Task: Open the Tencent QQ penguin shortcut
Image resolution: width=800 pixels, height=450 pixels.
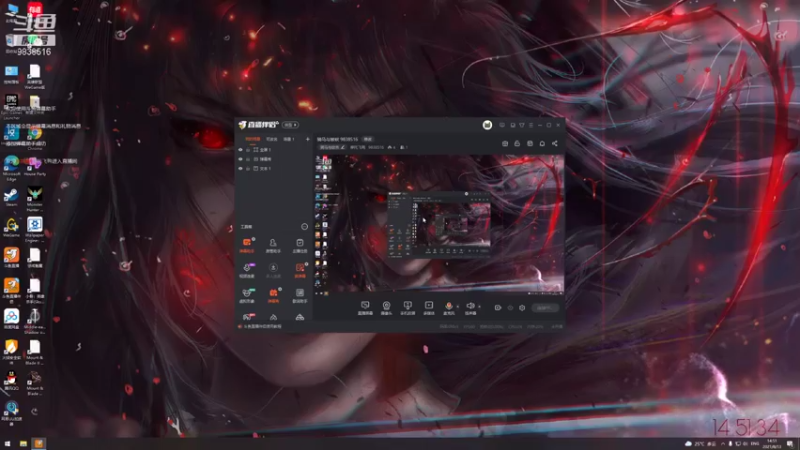Action: tap(11, 381)
